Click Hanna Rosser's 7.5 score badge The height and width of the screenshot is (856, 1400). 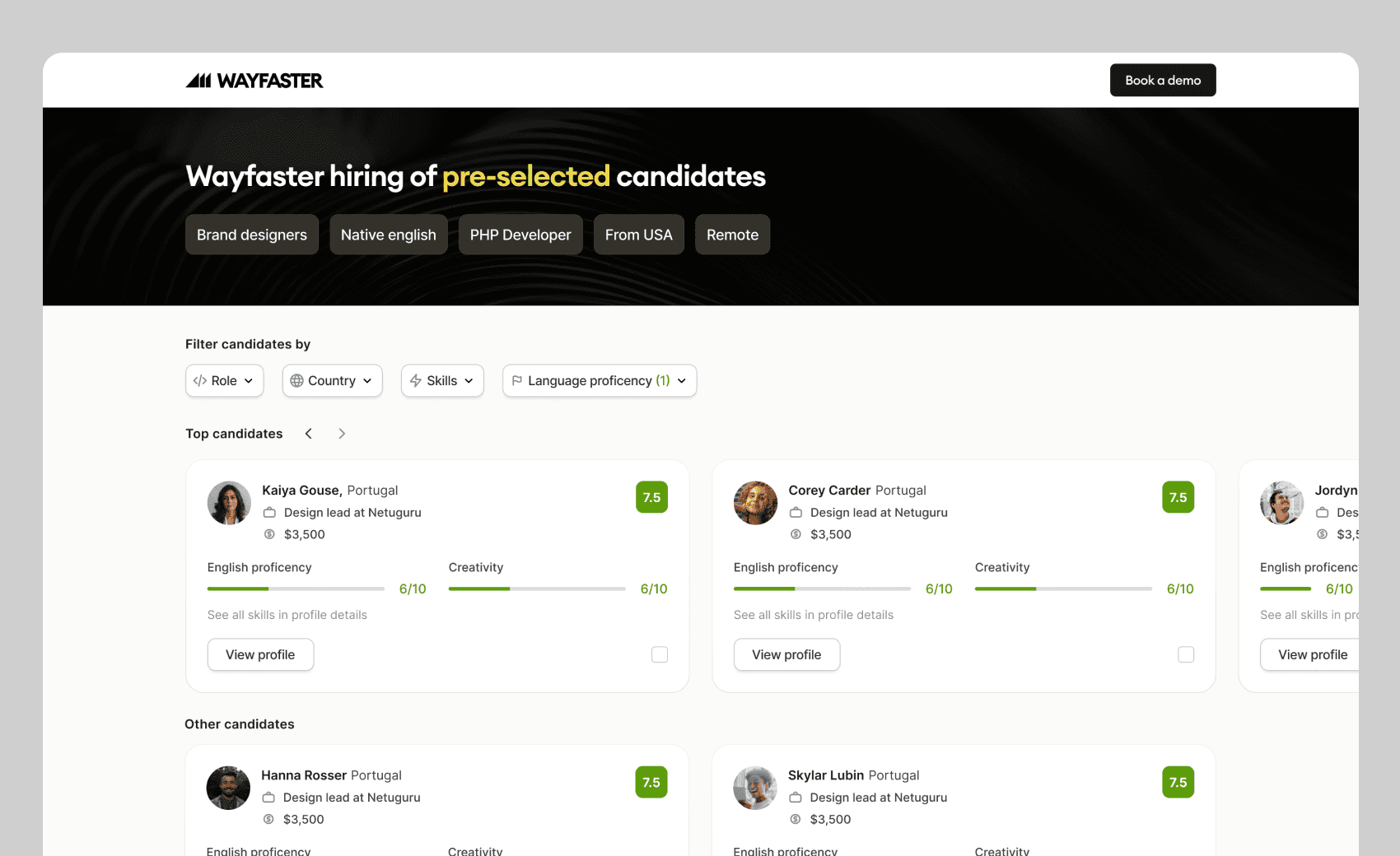(651, 782)
